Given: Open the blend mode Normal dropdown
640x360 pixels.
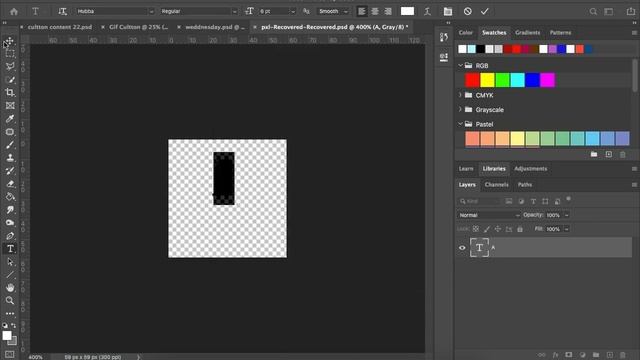Looking at the screenshot, I should 489,215.
